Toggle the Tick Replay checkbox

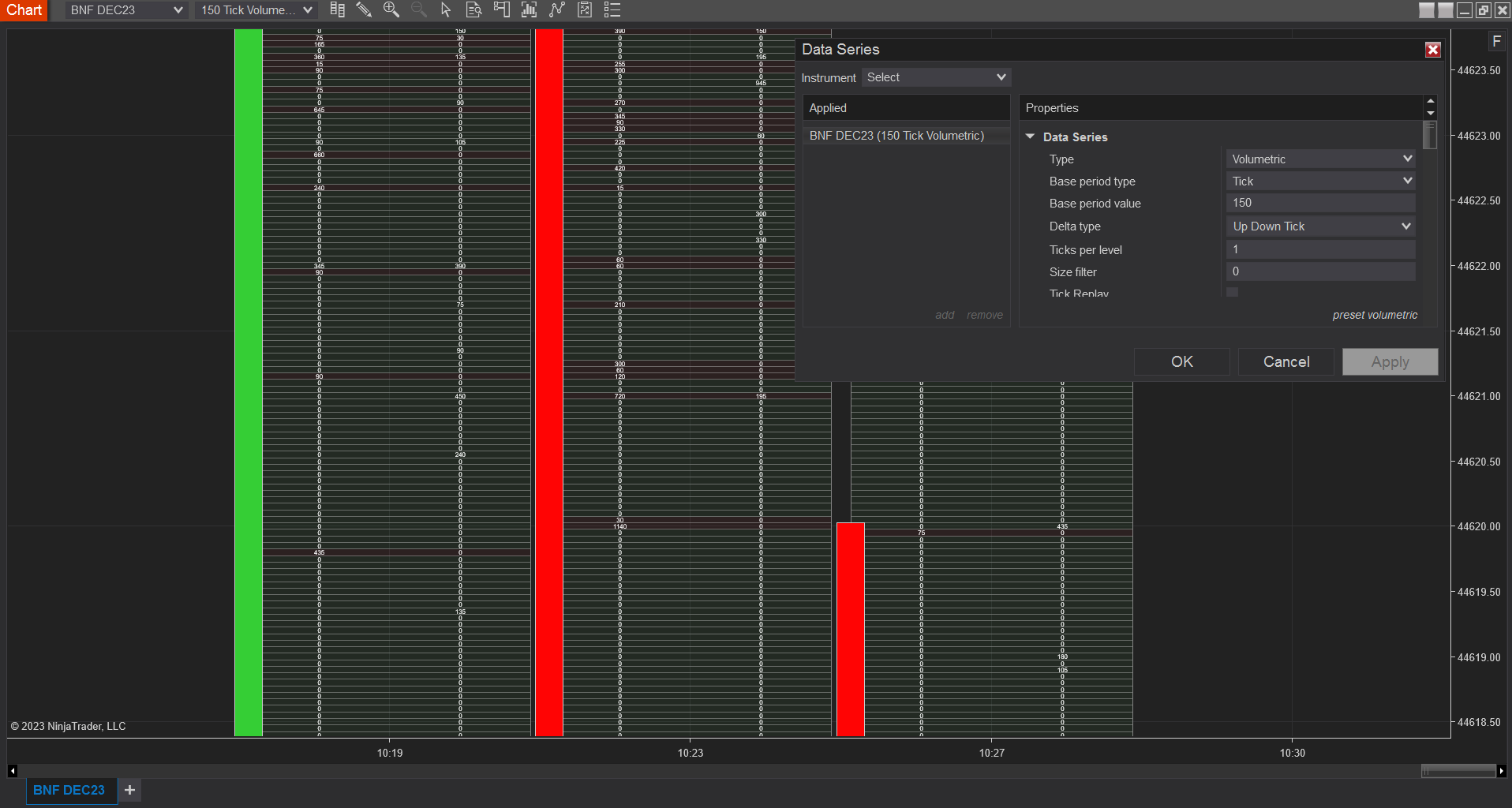1233,292
